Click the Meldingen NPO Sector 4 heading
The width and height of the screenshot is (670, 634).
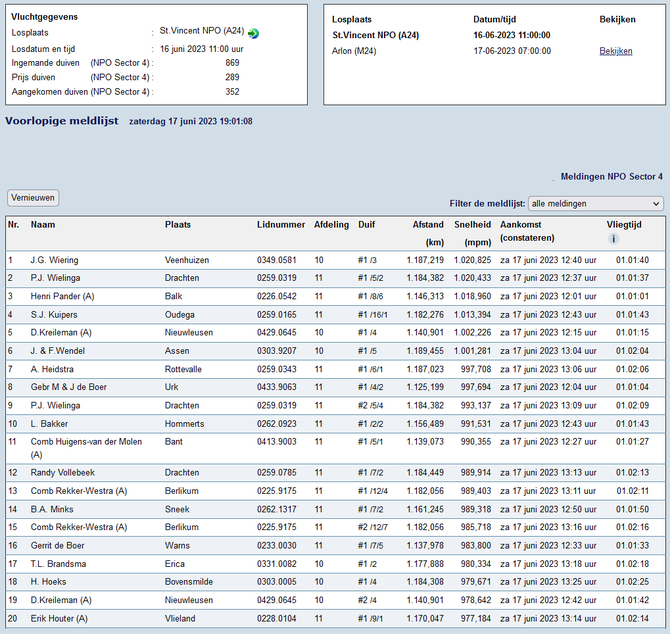[611, 176]
